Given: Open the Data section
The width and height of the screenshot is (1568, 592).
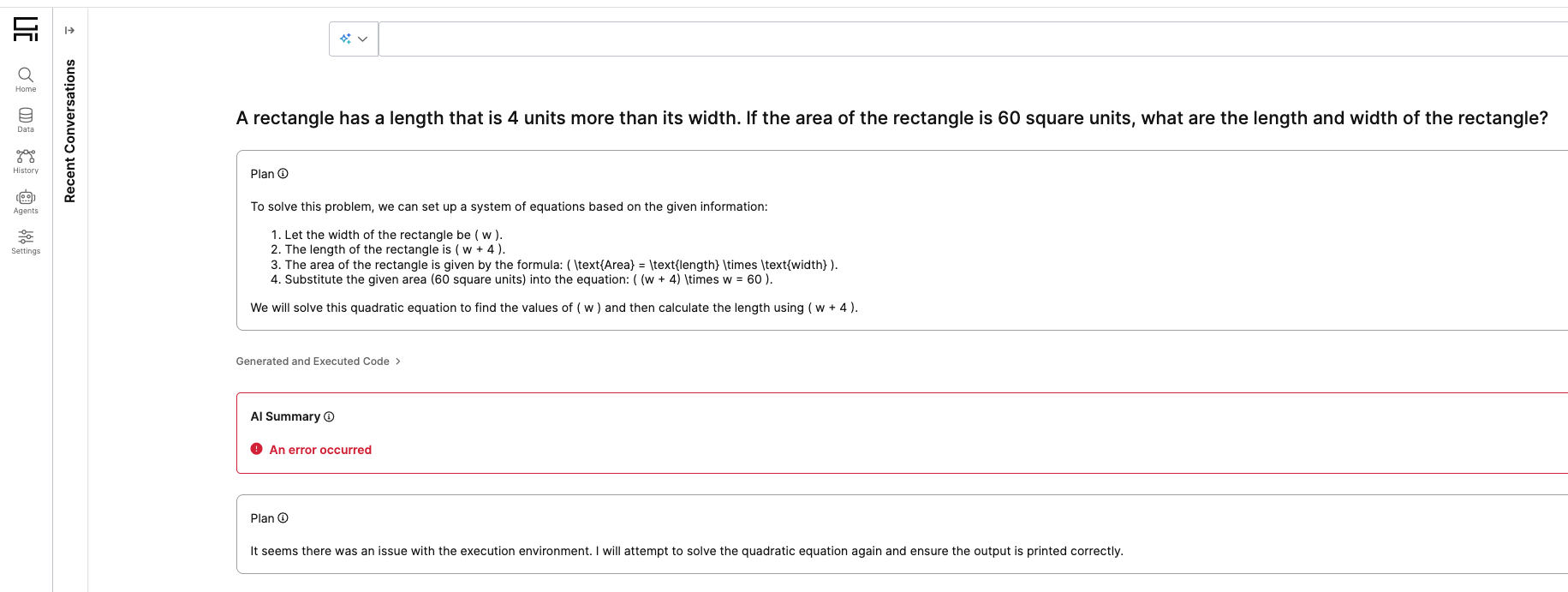Looking at the screenshot, I should 26,120.
